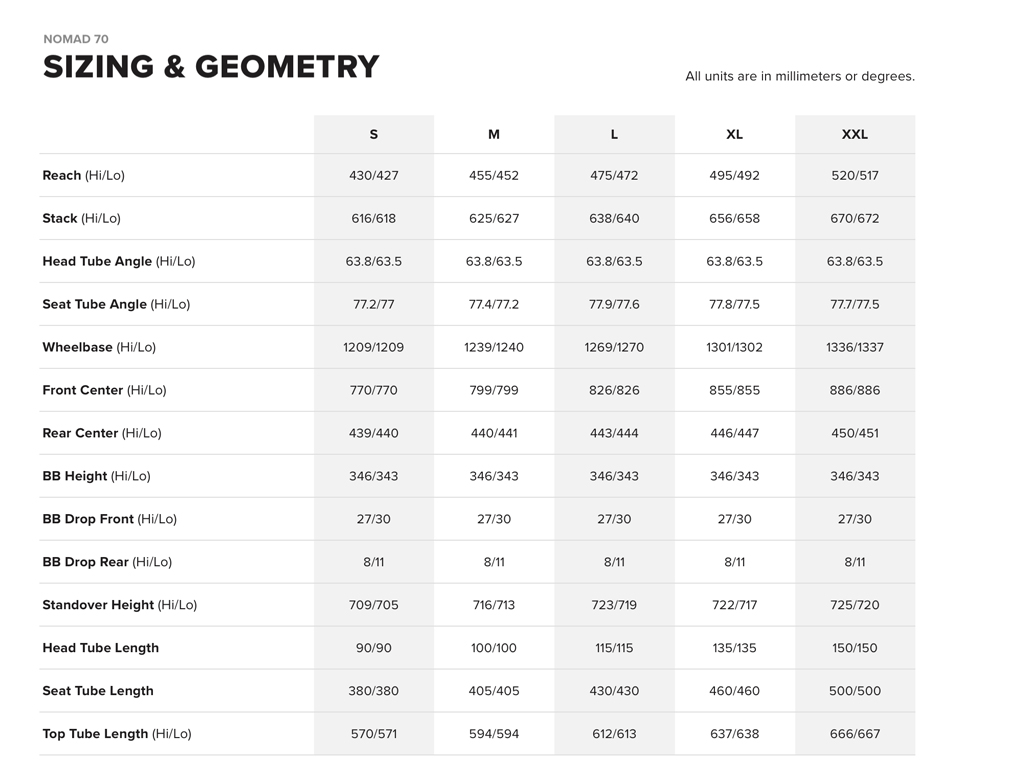
Task: Click the XXL size column header
Action: point(855,134)
